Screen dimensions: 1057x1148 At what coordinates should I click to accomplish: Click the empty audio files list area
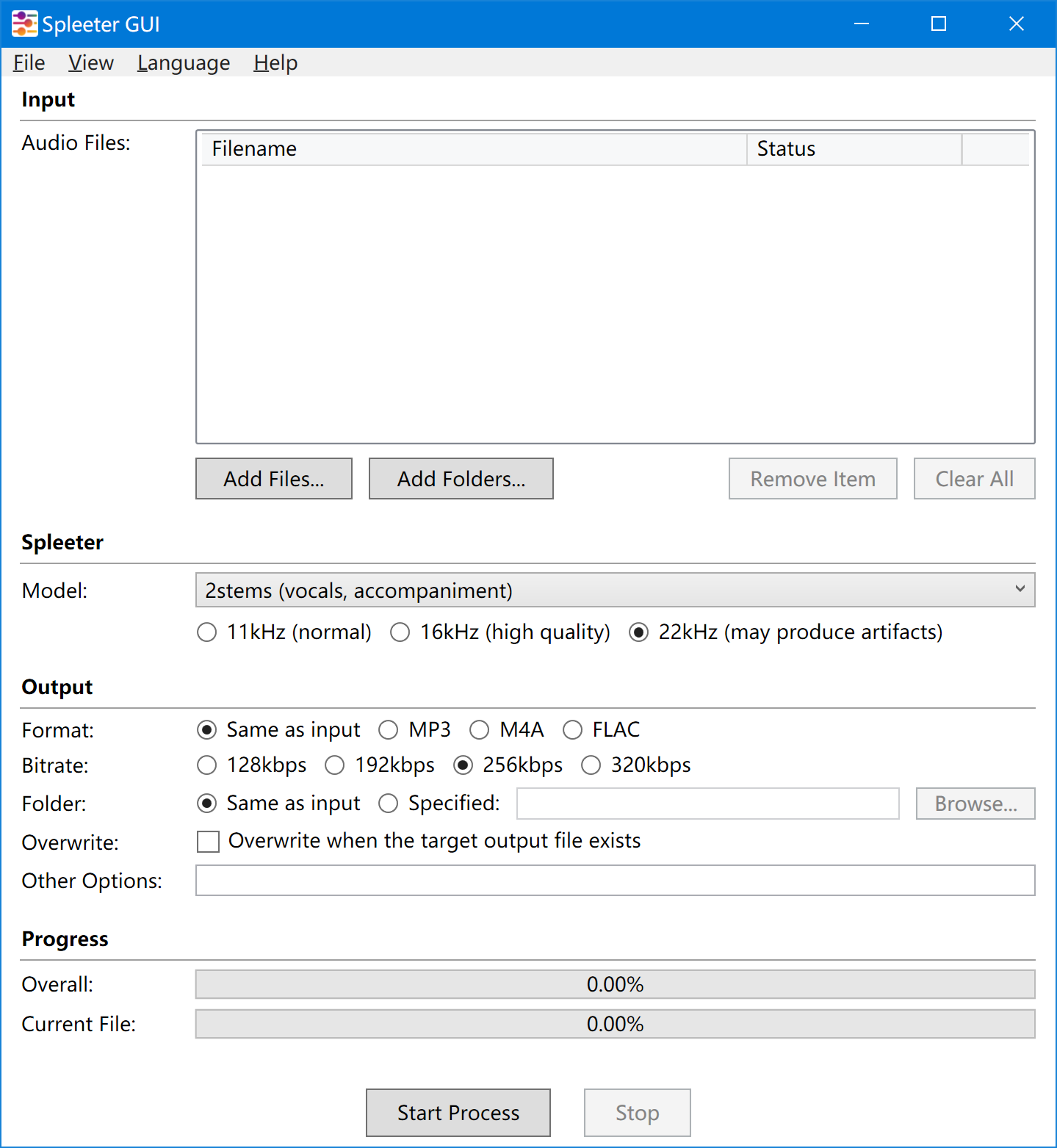616,303
